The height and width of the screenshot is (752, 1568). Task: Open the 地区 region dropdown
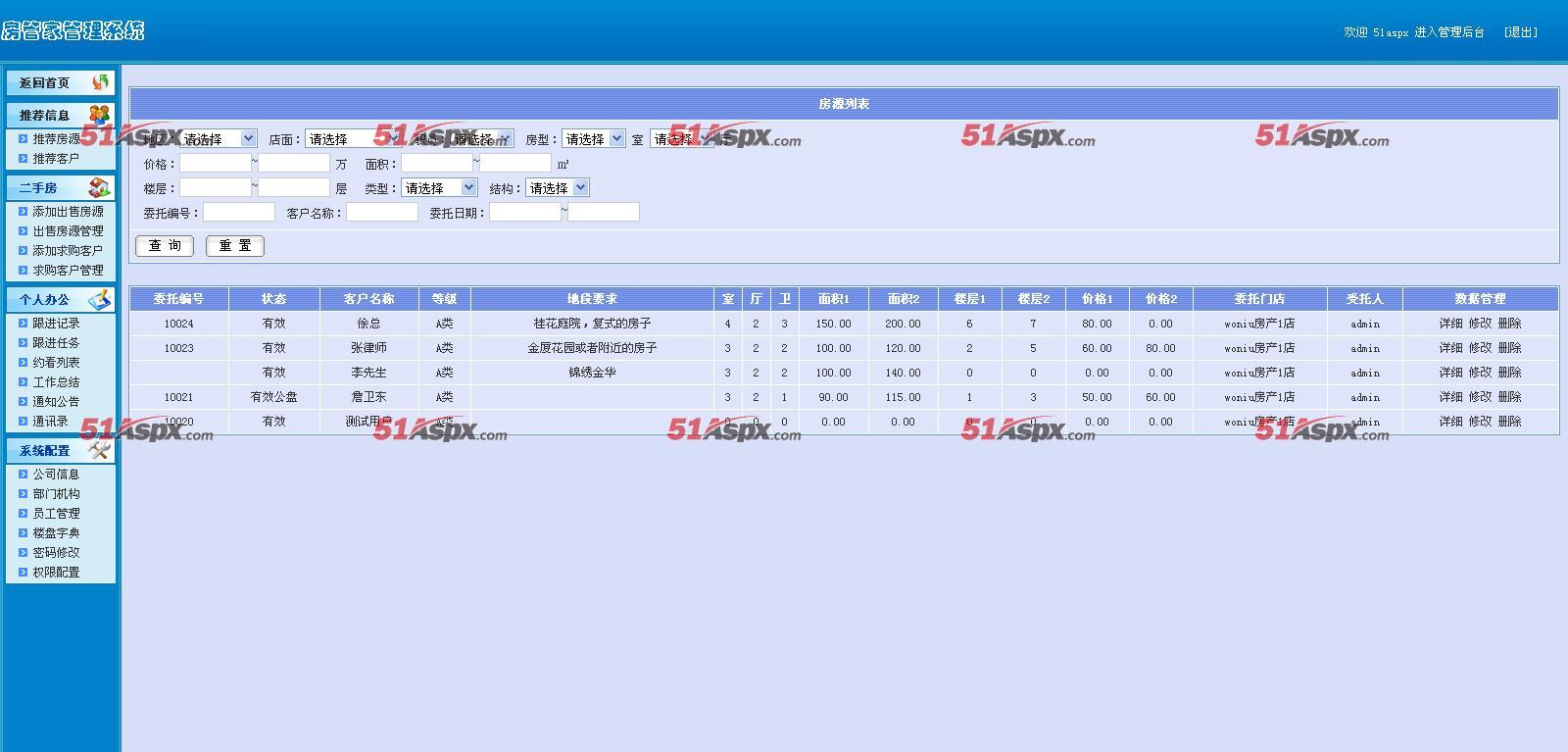[218, 139]
